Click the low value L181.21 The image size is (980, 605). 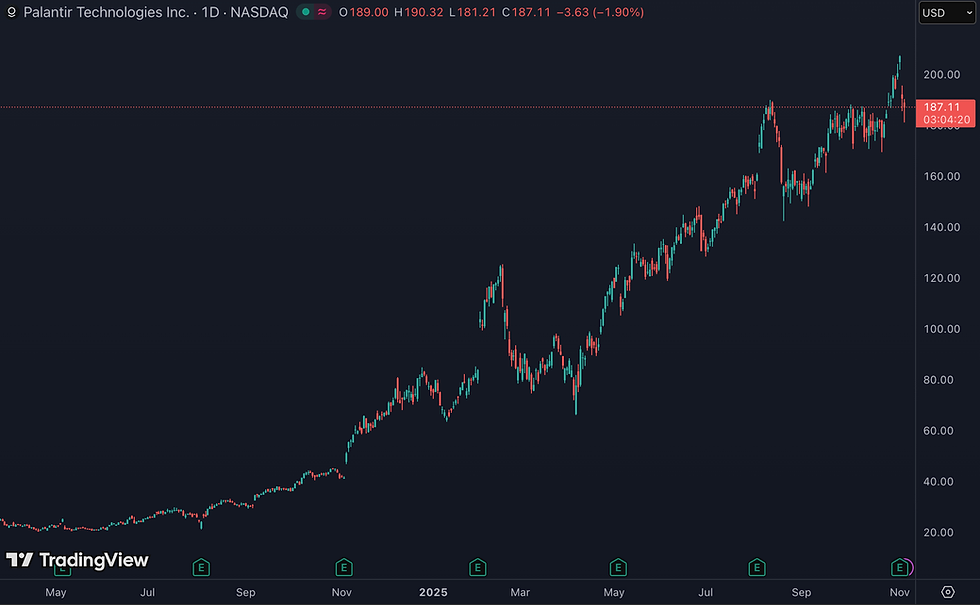(472, 12)
